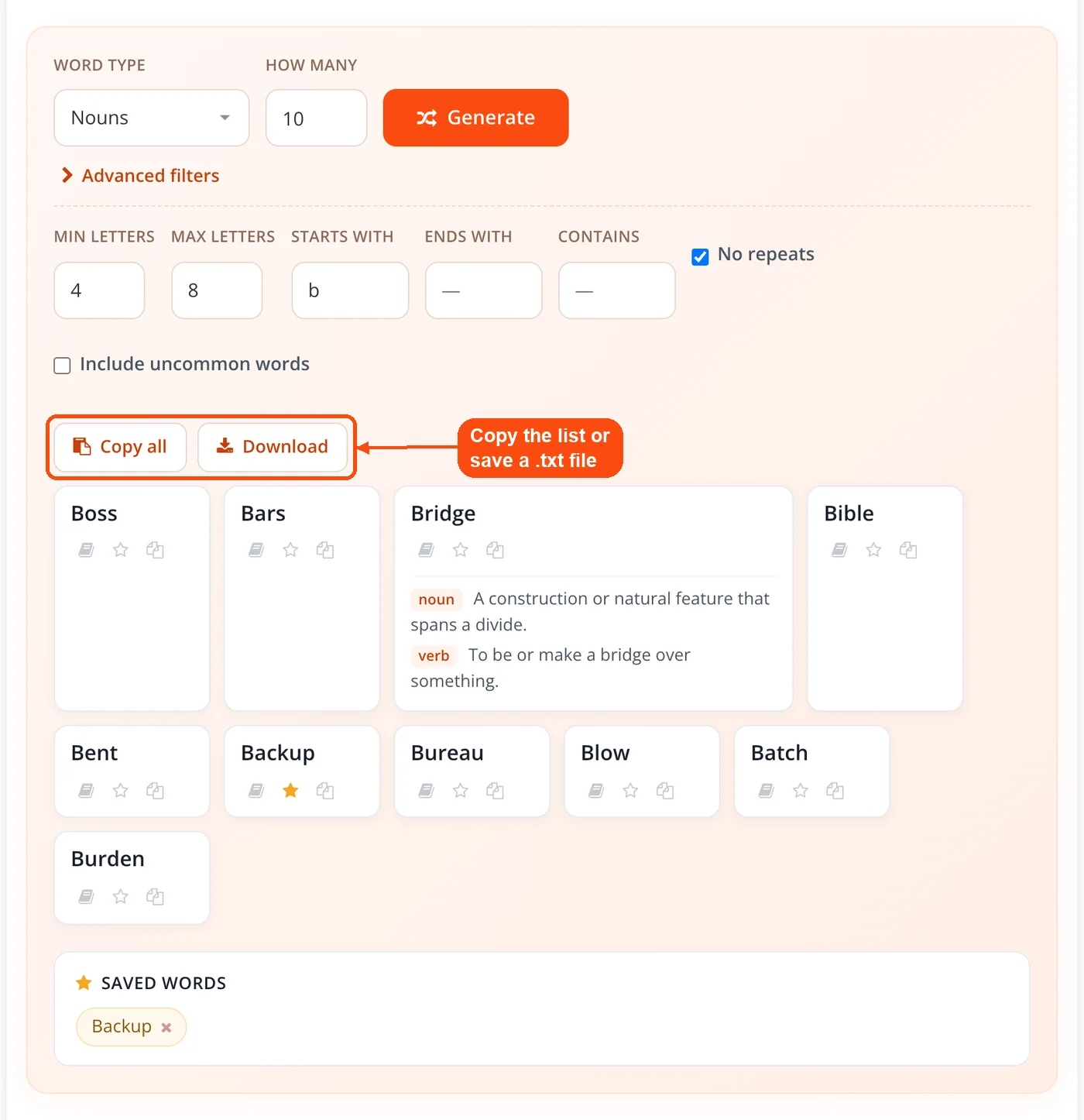Copy the word Bars
The height and width of the screenshot is (1120, 1084).
click(325, 550)
